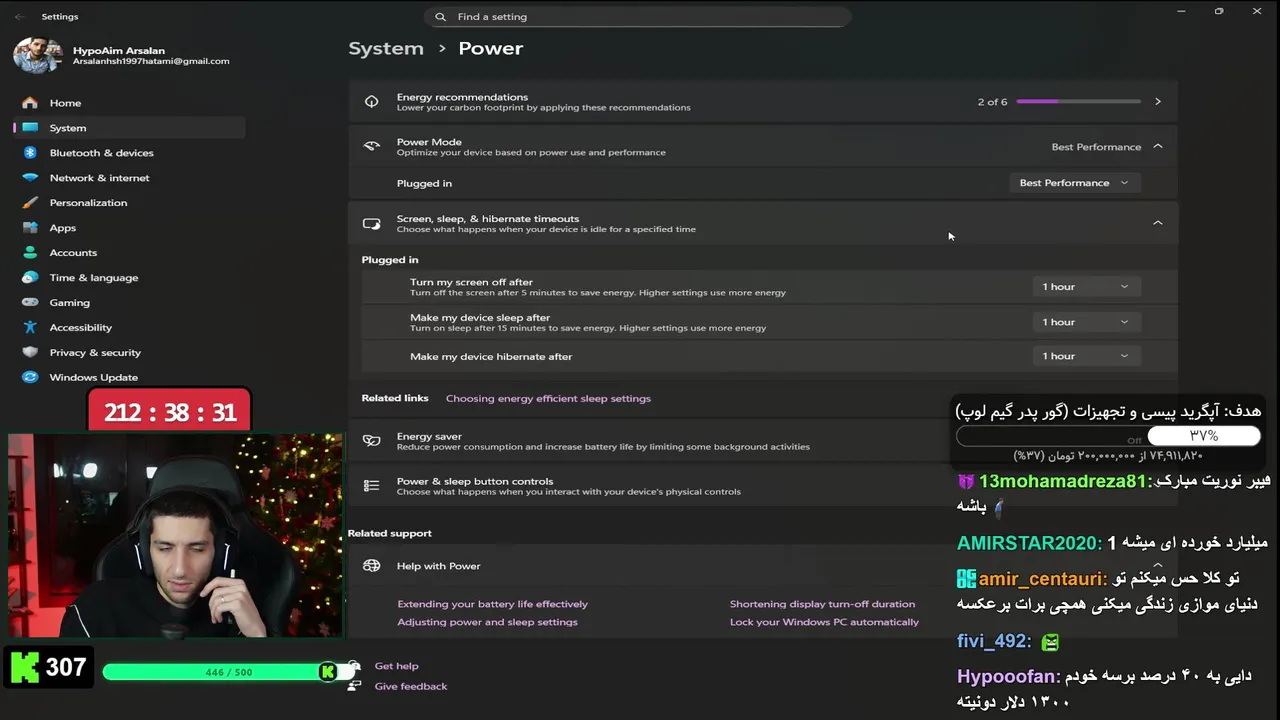The width and height of the screenshot is (1280, 720).
Task: Select Time & language in the sidebar
Action: click(x=94, y=278)
